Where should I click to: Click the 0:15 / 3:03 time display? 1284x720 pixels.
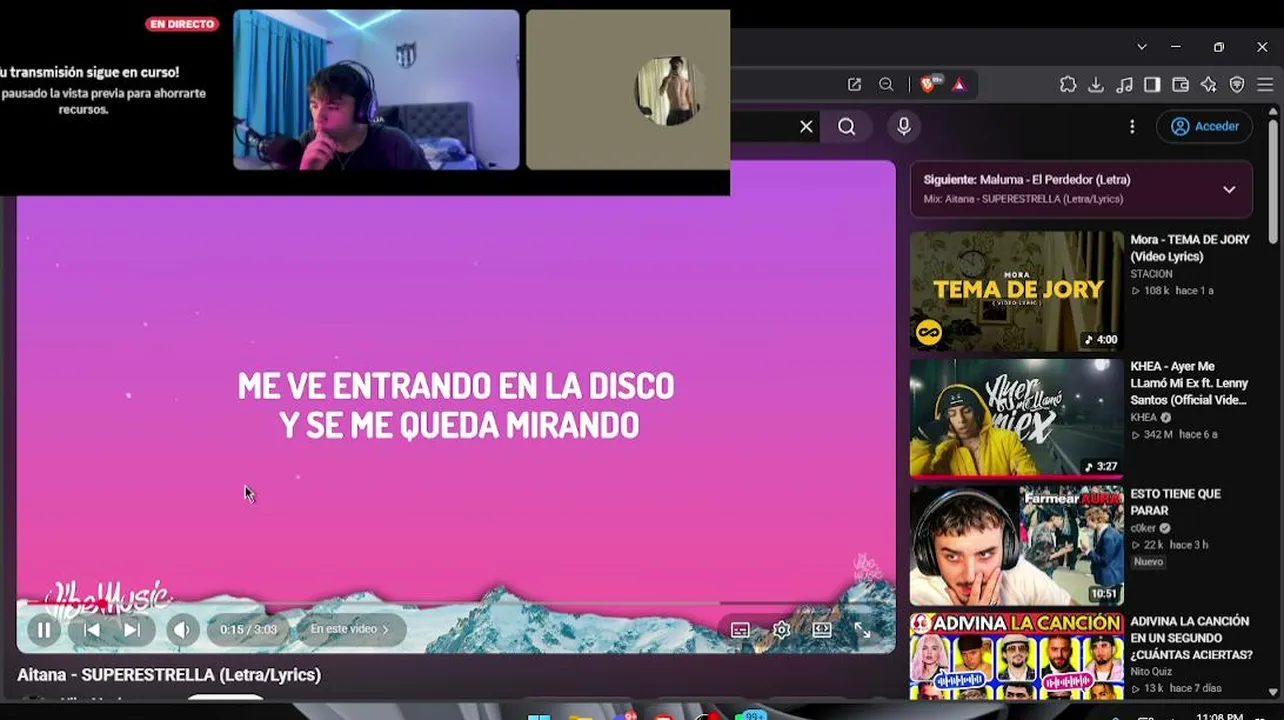[248, 630]
